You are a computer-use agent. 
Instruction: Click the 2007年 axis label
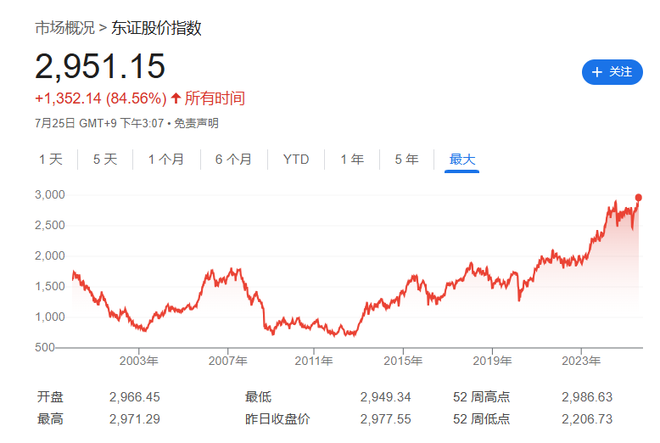[228, 361]
